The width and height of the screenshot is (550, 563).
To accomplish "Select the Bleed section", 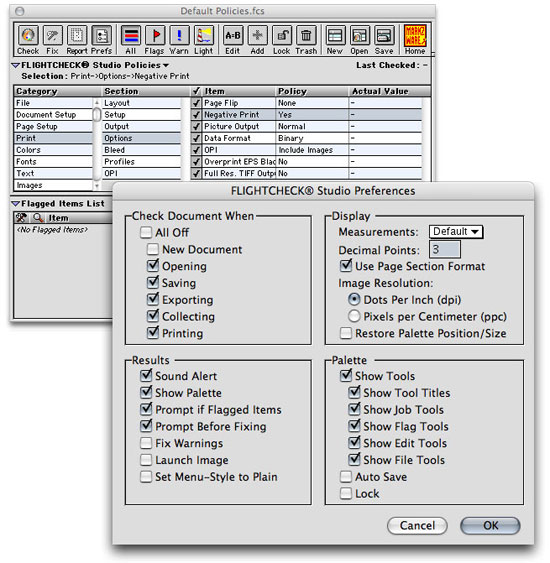I will (x=141, y=150).
